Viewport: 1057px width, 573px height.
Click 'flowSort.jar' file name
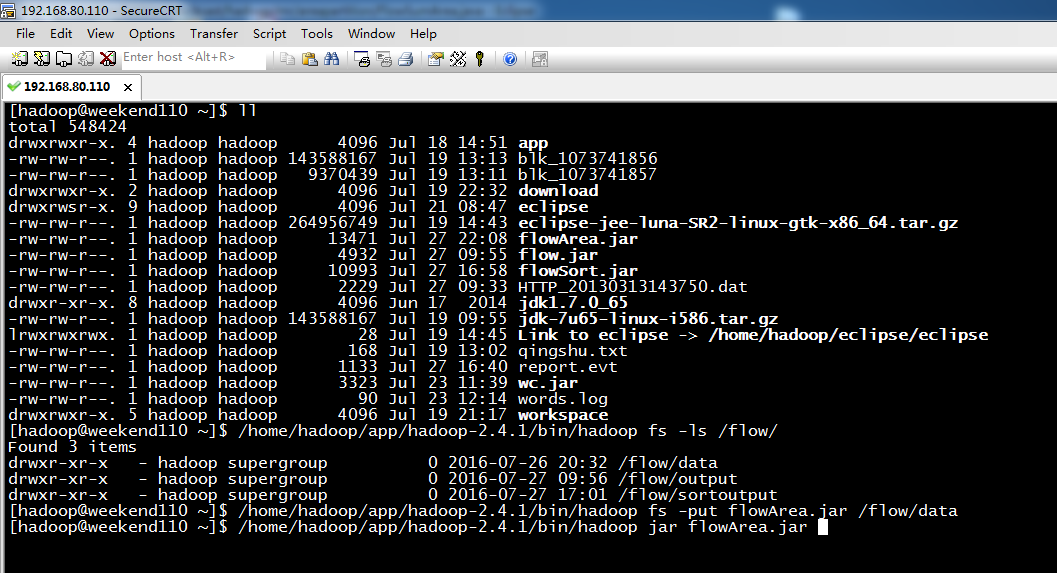578,271
